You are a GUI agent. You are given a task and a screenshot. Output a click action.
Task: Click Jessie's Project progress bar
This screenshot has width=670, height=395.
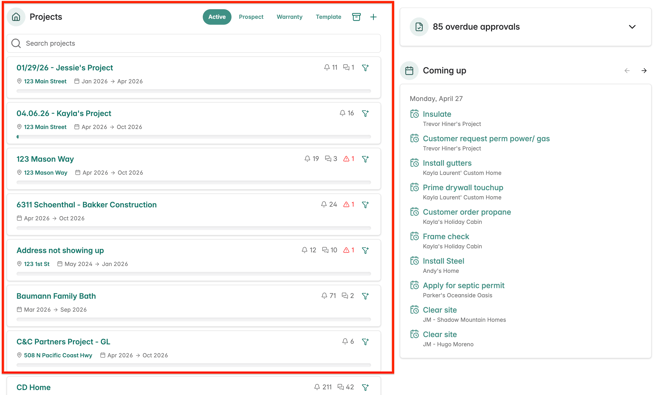pyautogui.click(x=194, y=91)
